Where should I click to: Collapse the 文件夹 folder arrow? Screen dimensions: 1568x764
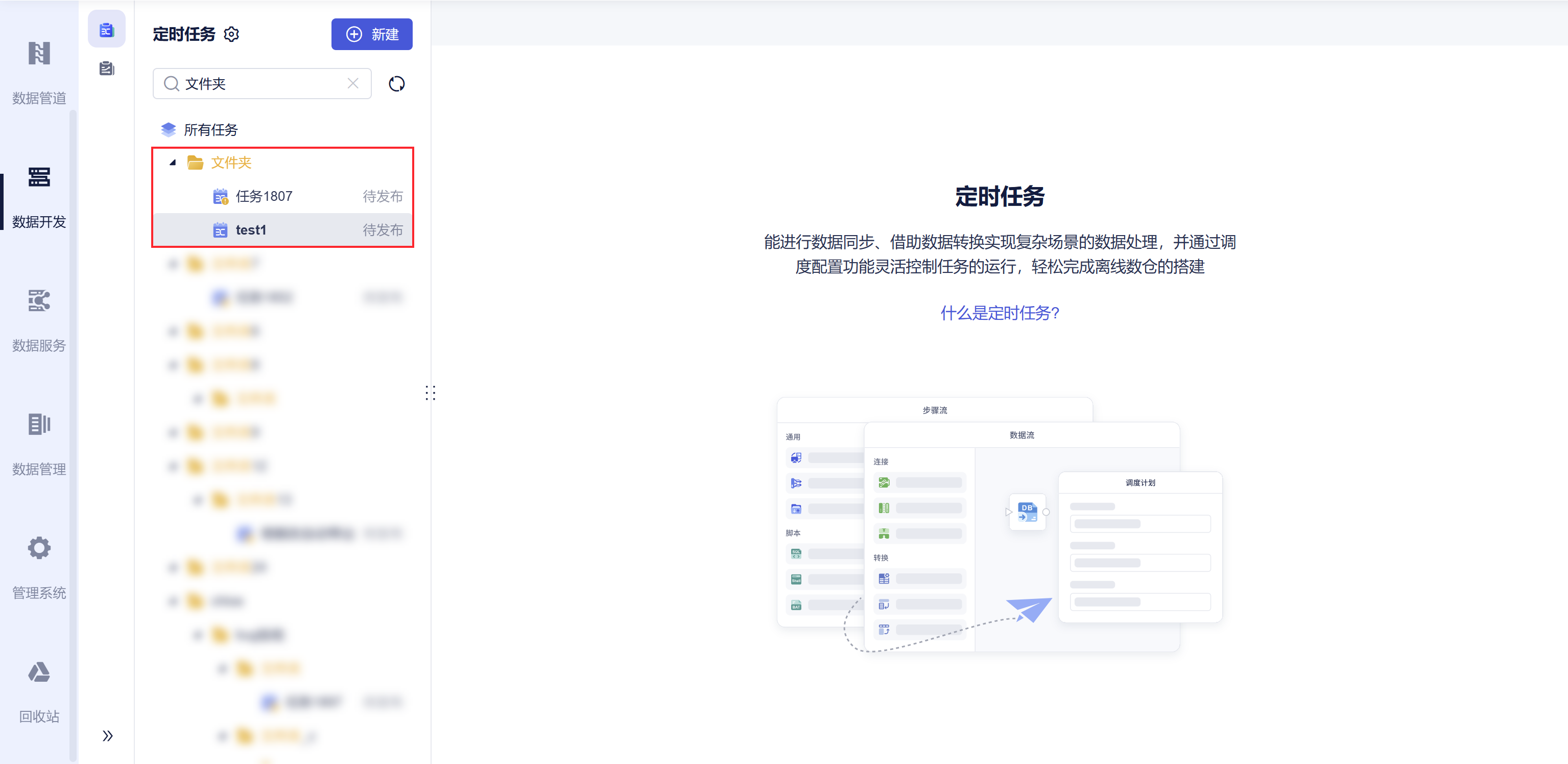coord(173,163)
